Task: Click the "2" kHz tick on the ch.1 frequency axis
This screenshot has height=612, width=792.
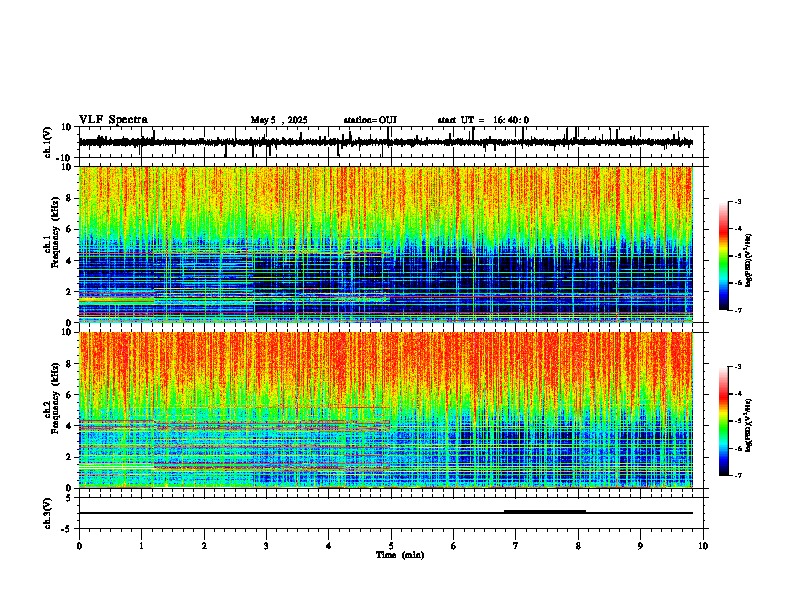Action: coord(69,292)
